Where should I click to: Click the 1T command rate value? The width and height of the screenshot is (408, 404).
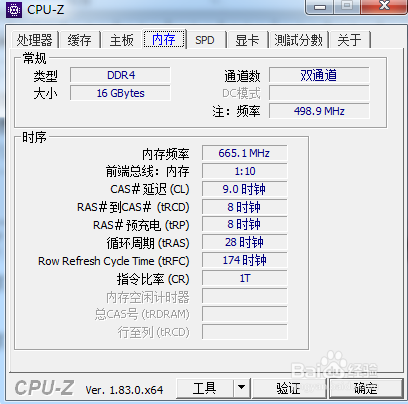[x=244, y=278]
